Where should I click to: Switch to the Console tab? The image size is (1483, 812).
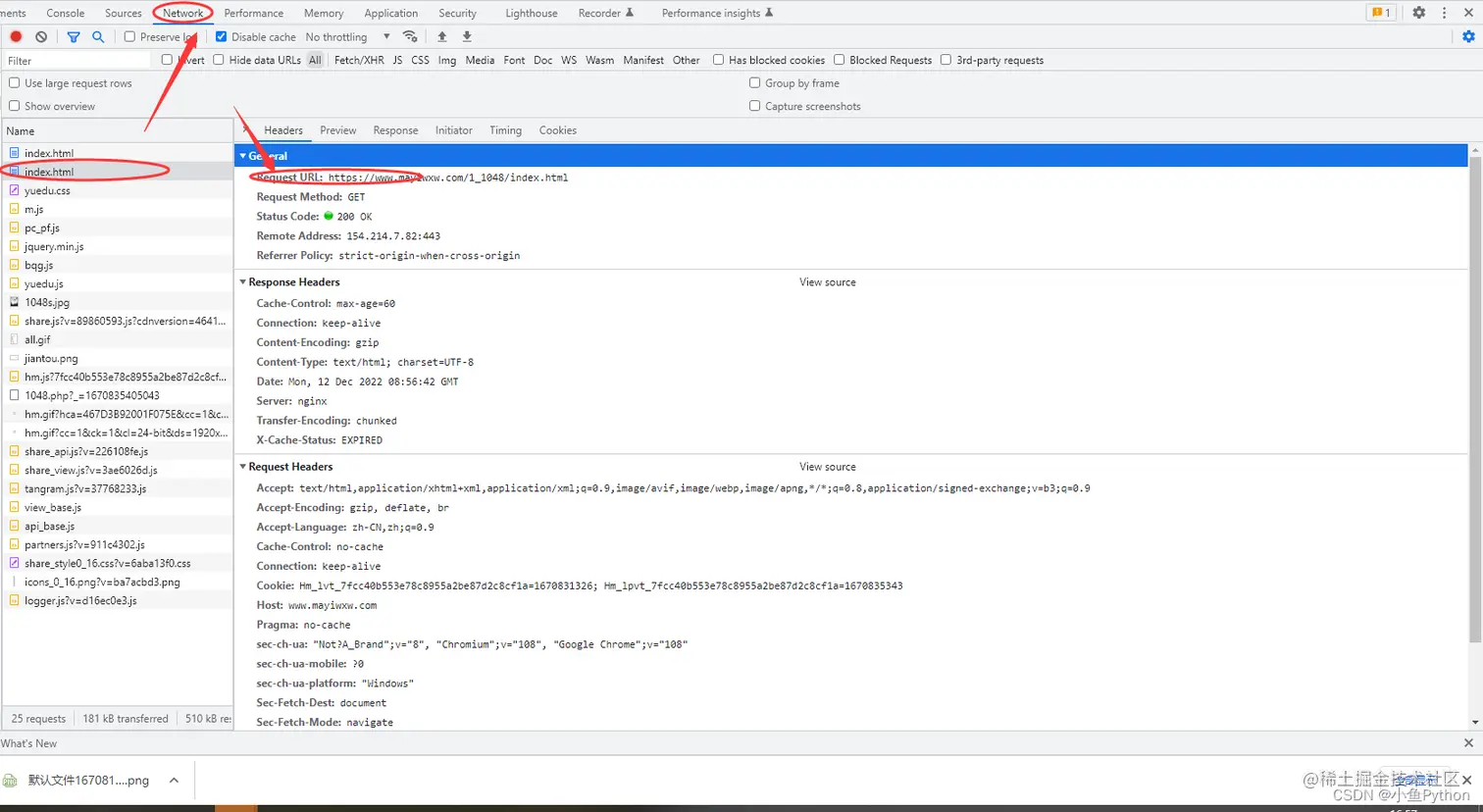point(66,13)
